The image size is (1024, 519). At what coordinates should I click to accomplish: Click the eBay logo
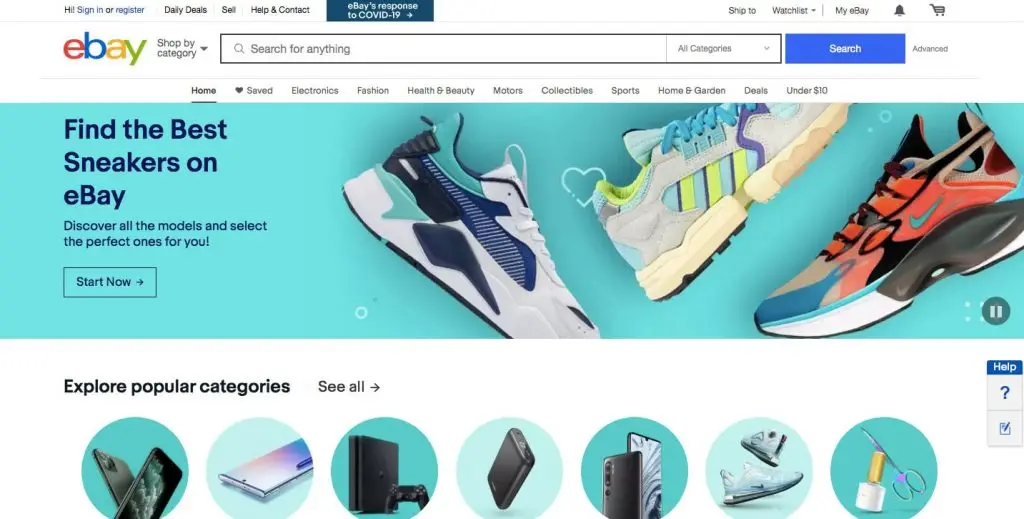(x=104, y=48)
